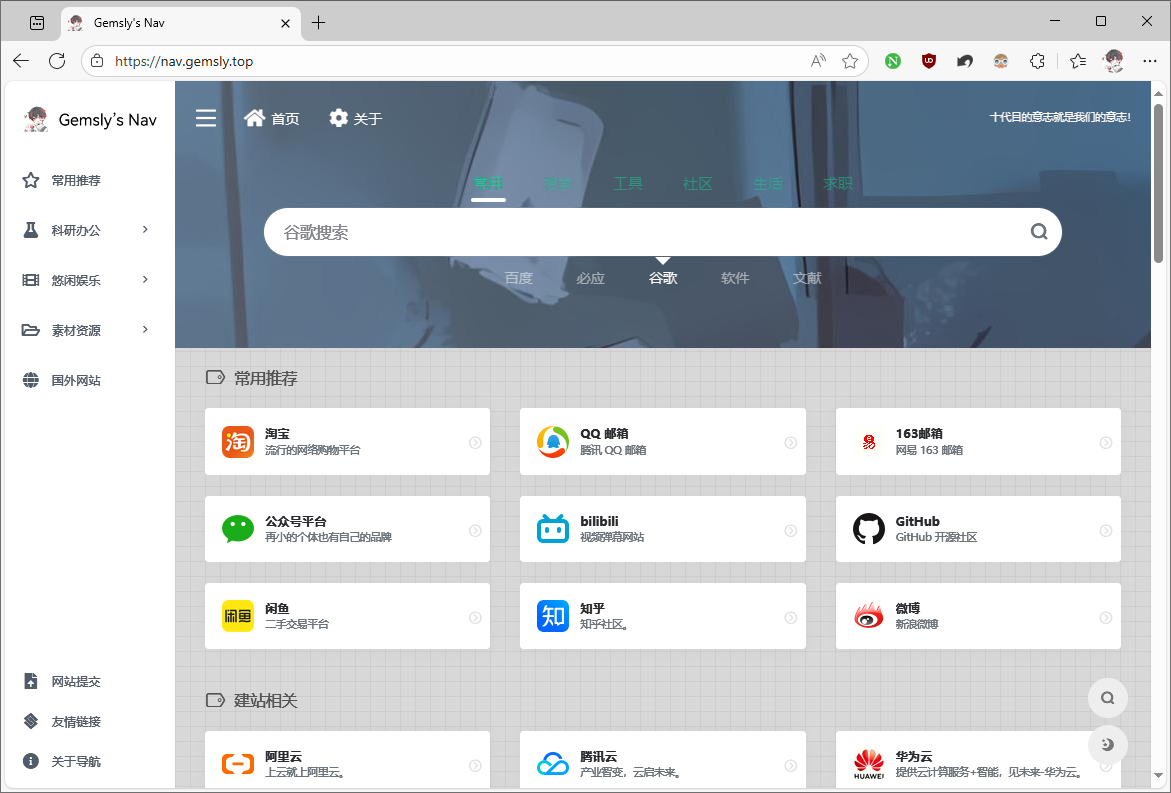This screenshot has width=1171, height=793.
Task: Open the bilibili site icon
Action: click(553, 529)
